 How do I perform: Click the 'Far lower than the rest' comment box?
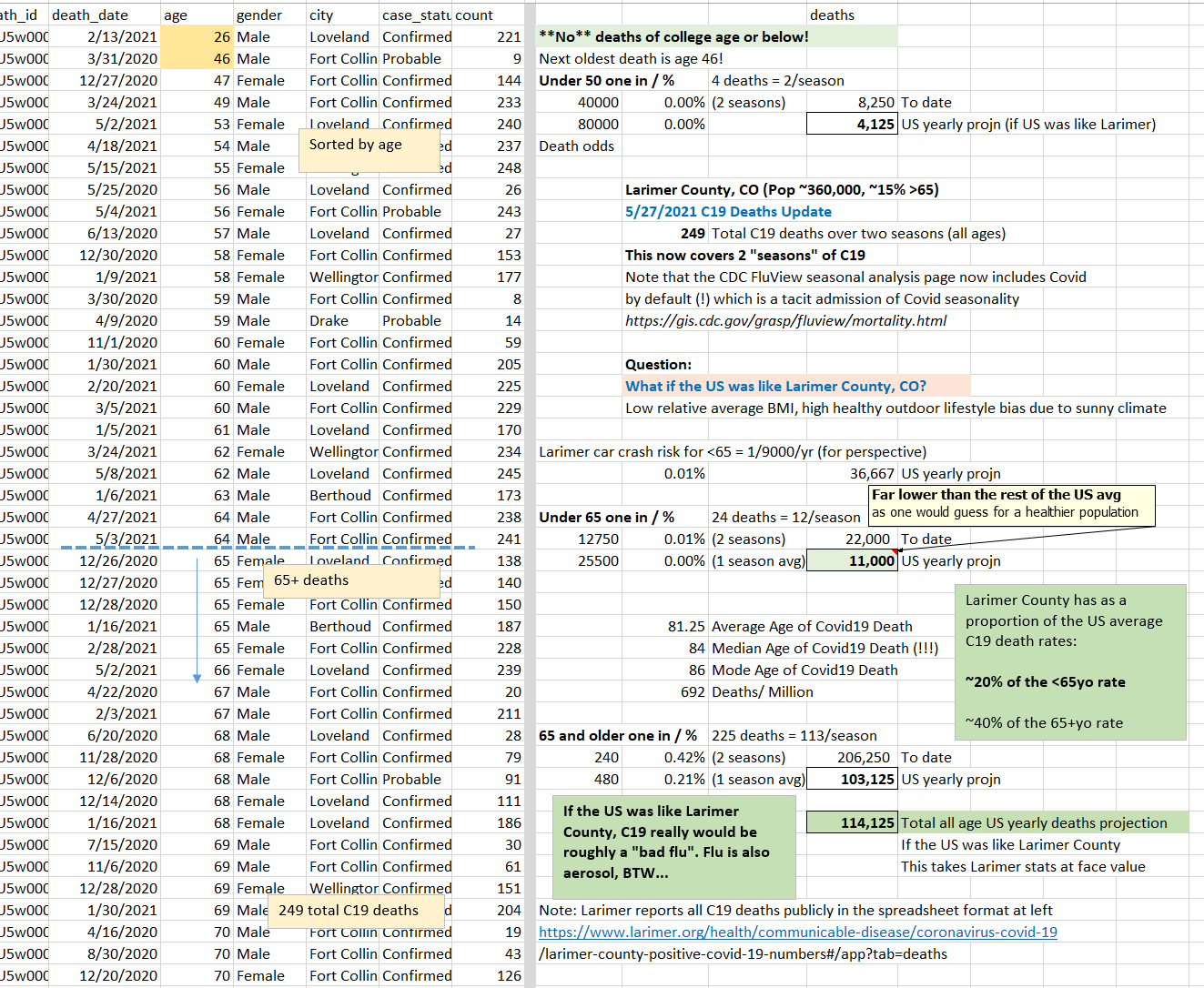(1012, 505)
